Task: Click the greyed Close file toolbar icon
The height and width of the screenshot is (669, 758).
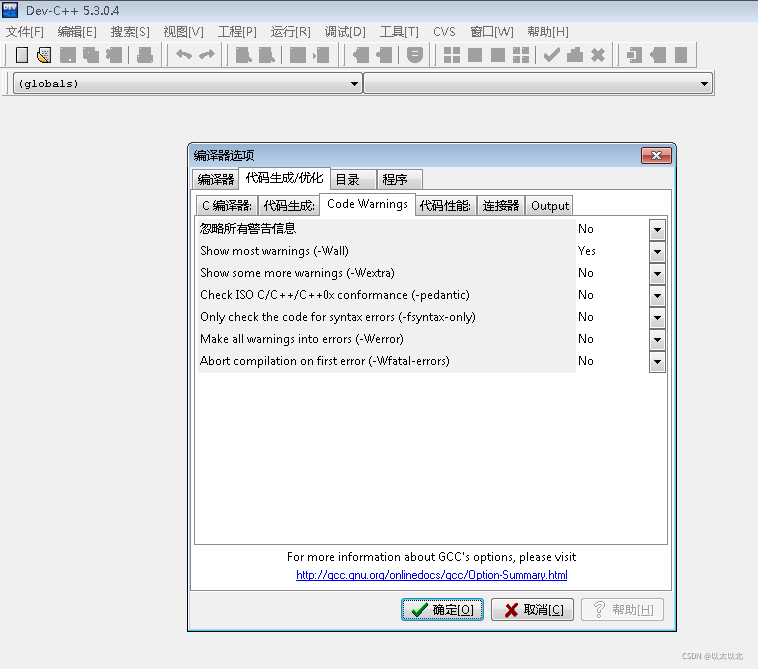Action: click(x=114, y=55)
